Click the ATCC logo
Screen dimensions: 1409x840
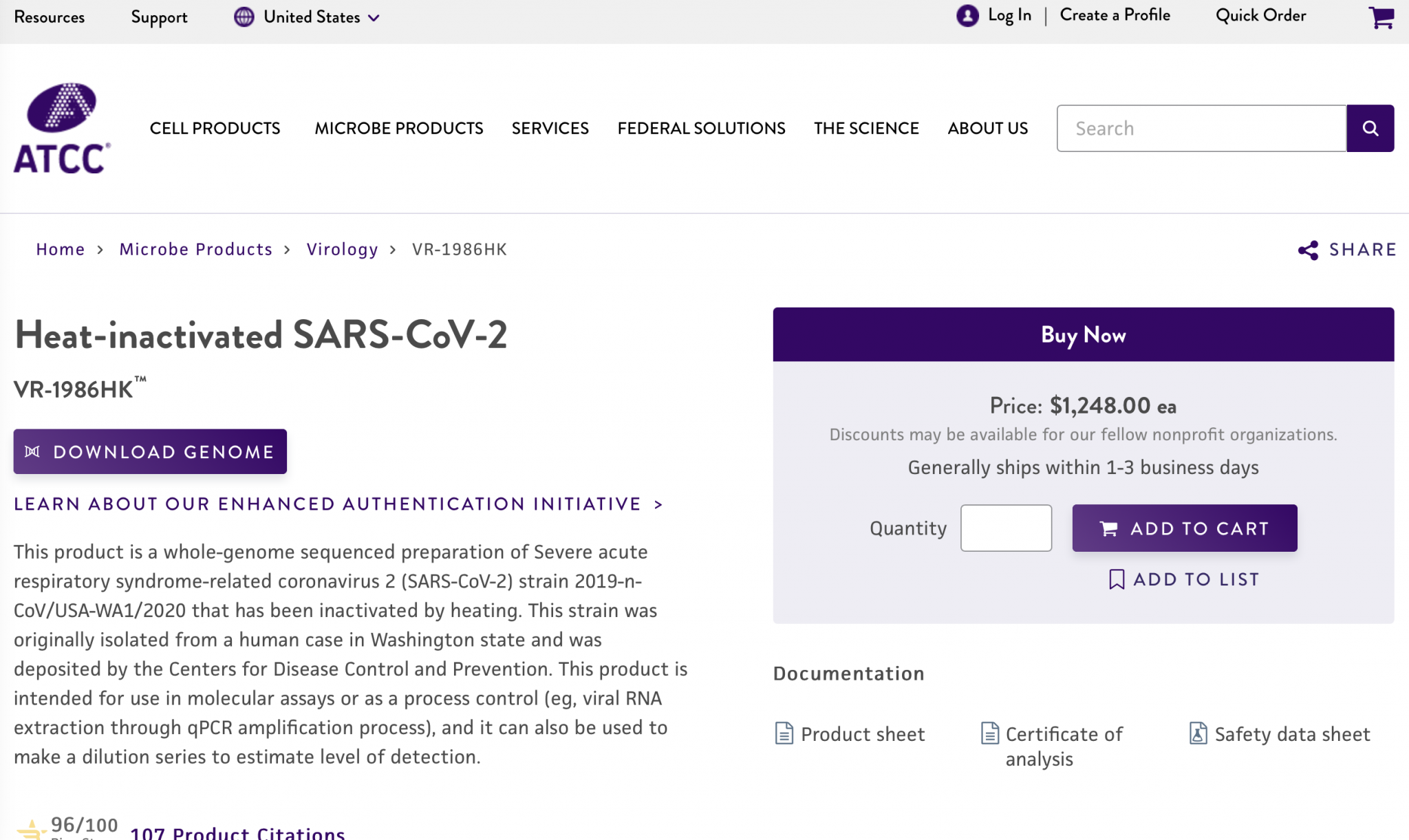coord(62,128)
